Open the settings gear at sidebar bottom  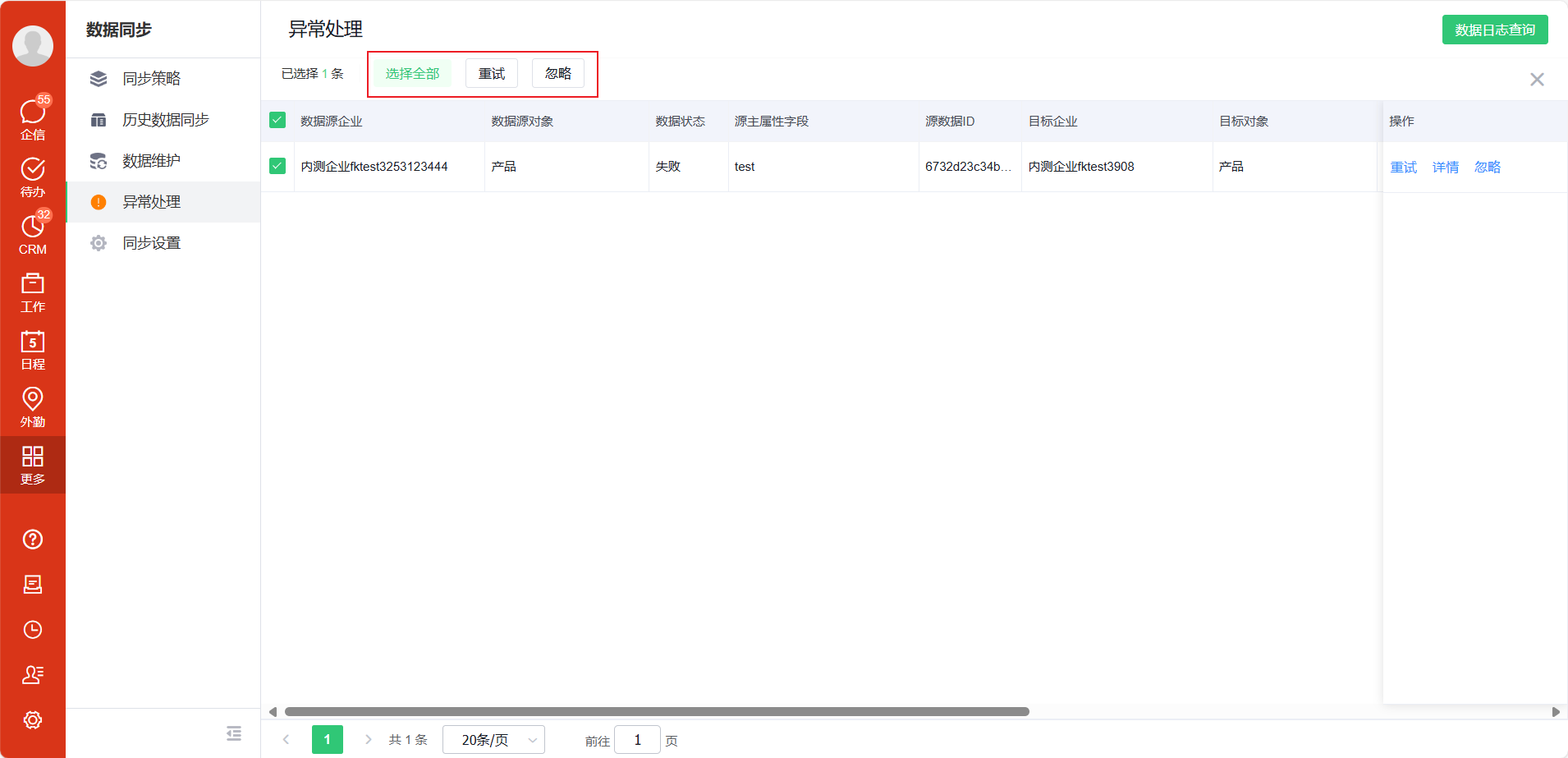click(x=33, y=720)
